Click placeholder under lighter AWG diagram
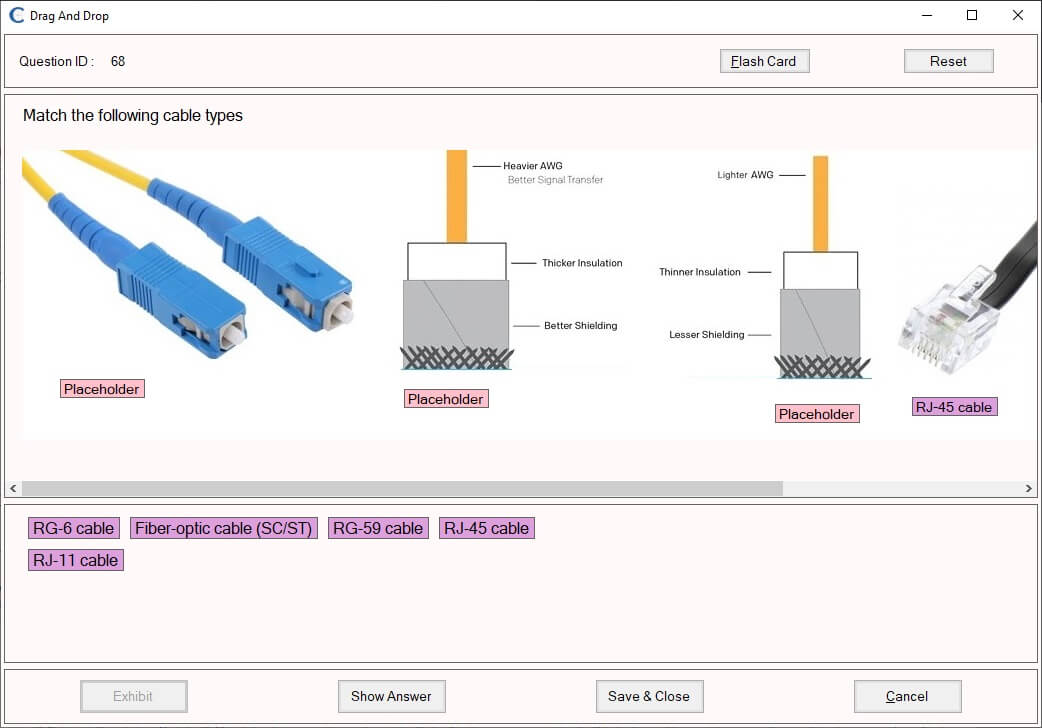This screenshot has height=728, width=1042. (817, 414)
